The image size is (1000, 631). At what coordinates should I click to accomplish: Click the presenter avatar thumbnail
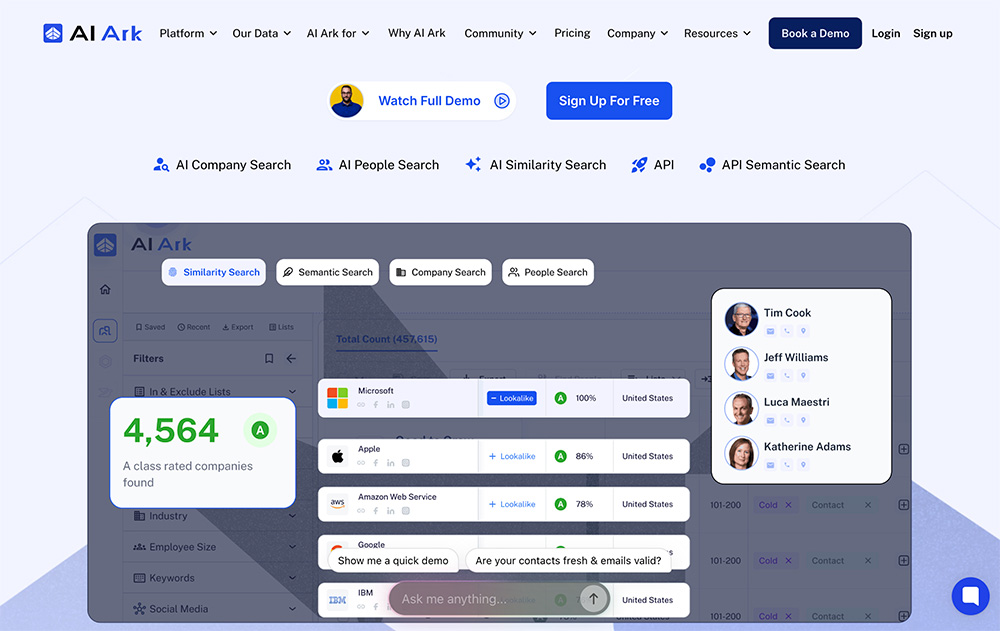pos(347,101)
